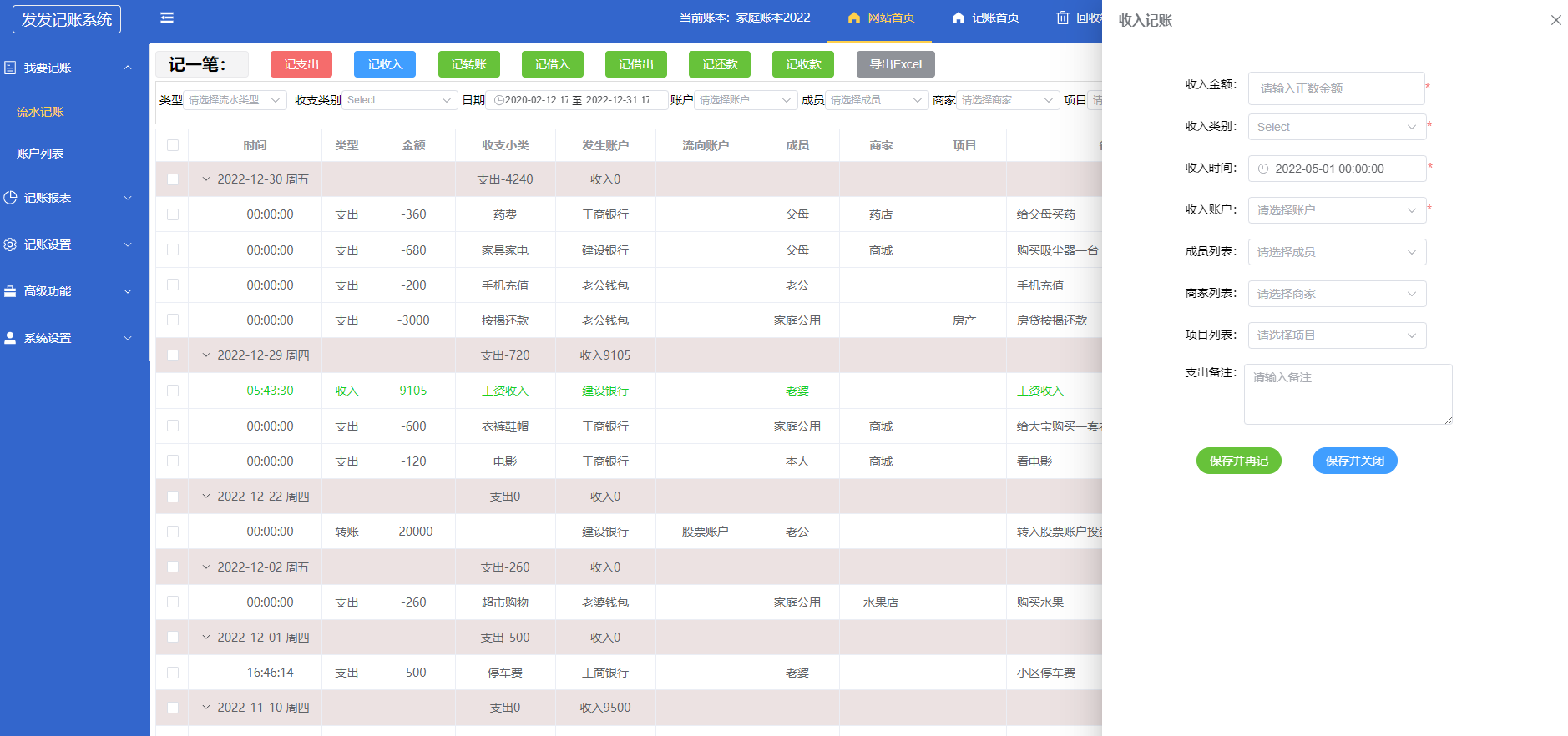Open the 收入类别 Select dropdown

[1337, 127]
